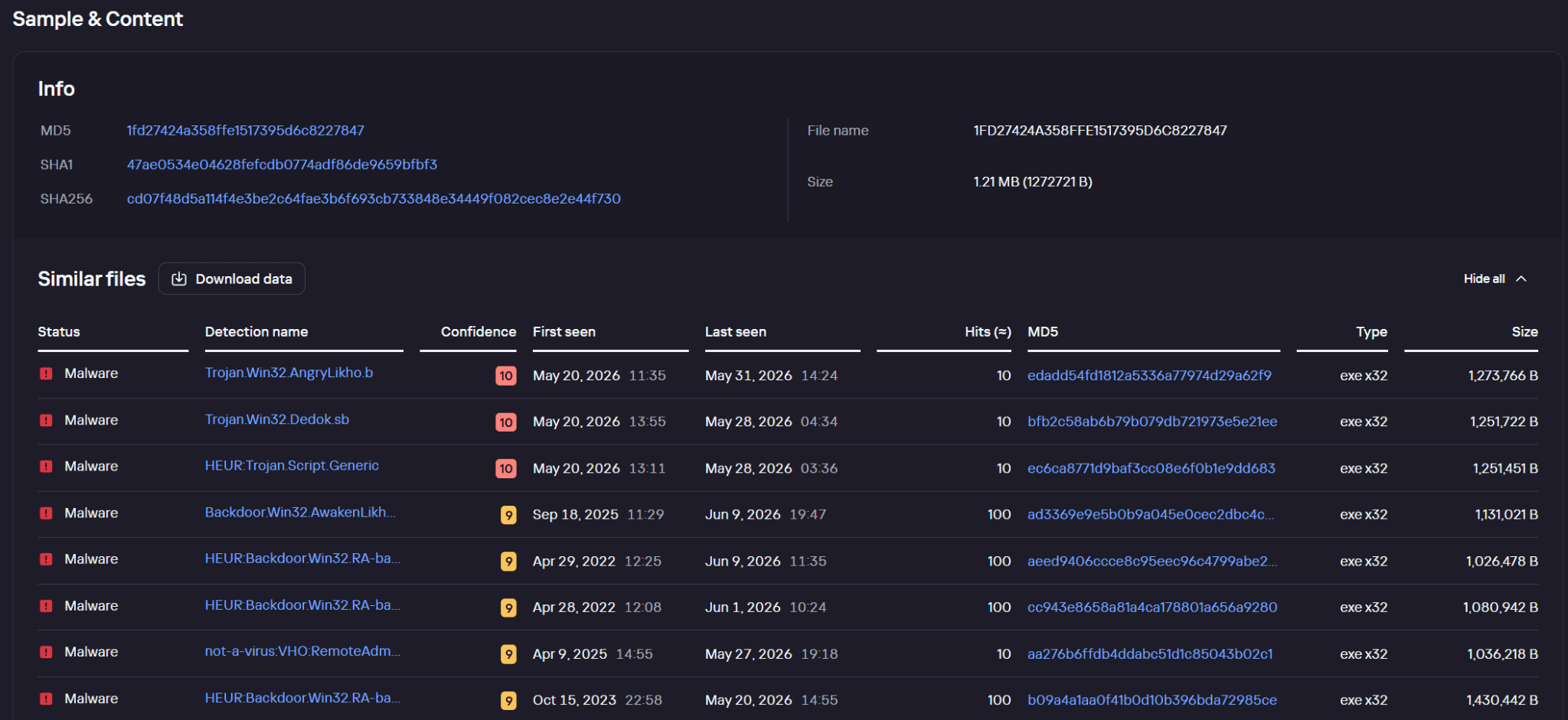Click the SHA1 hash link in Info
This screenshot has height=720, width=1568.
(282, 165)
